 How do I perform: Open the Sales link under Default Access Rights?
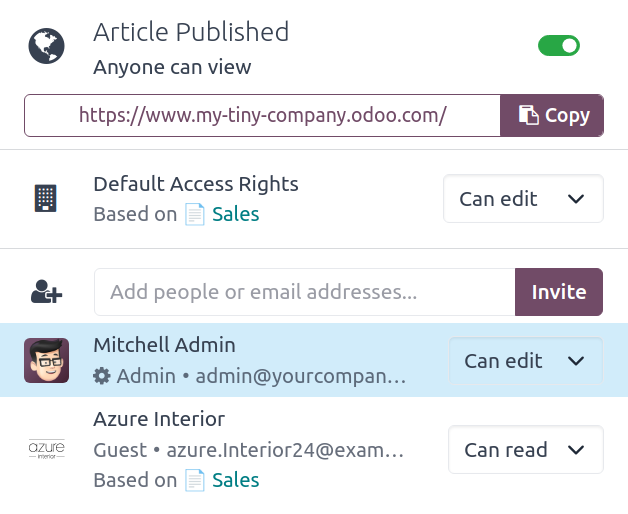(x=236, y=214)
